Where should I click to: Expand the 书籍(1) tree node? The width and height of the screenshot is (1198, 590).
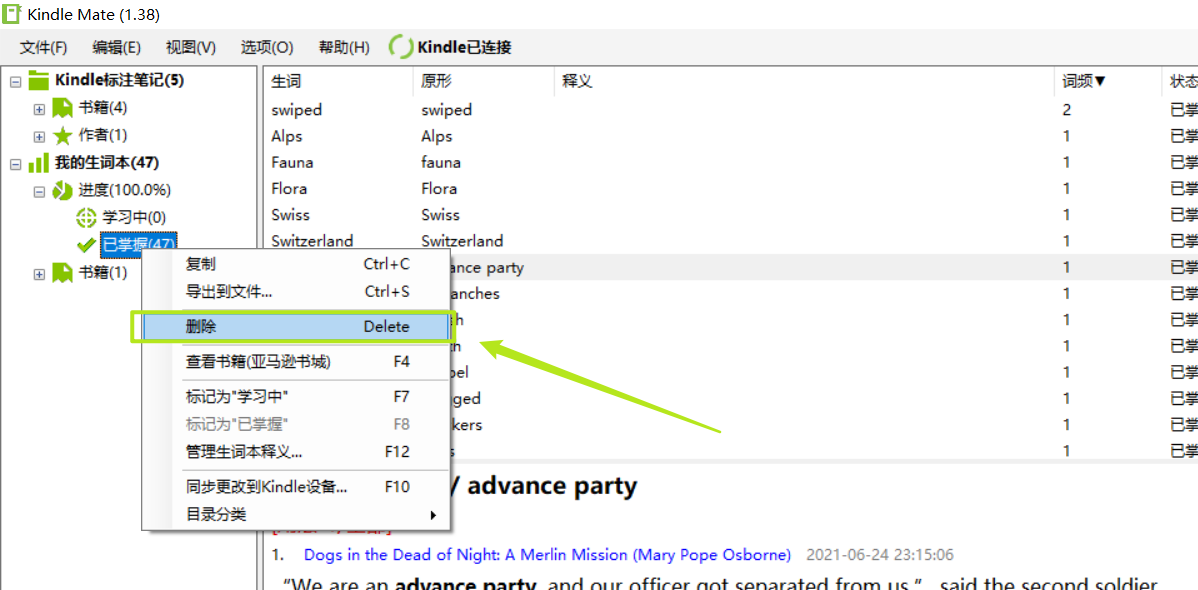pyautogui.click(x=40, y=274)
